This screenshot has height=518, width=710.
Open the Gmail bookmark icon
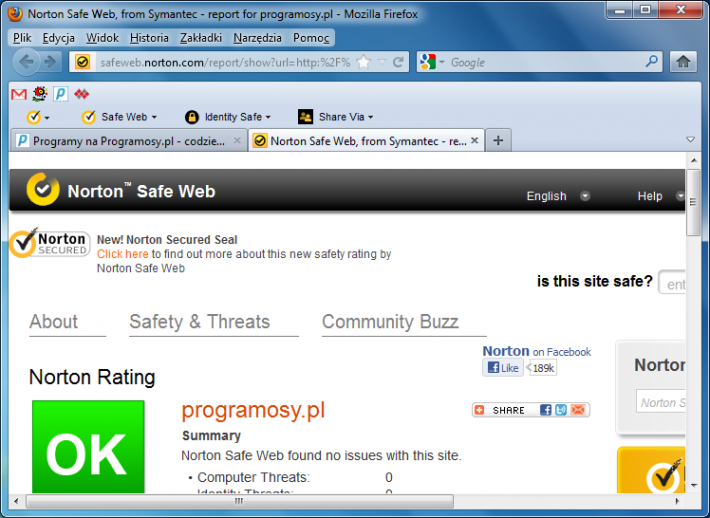19,94
